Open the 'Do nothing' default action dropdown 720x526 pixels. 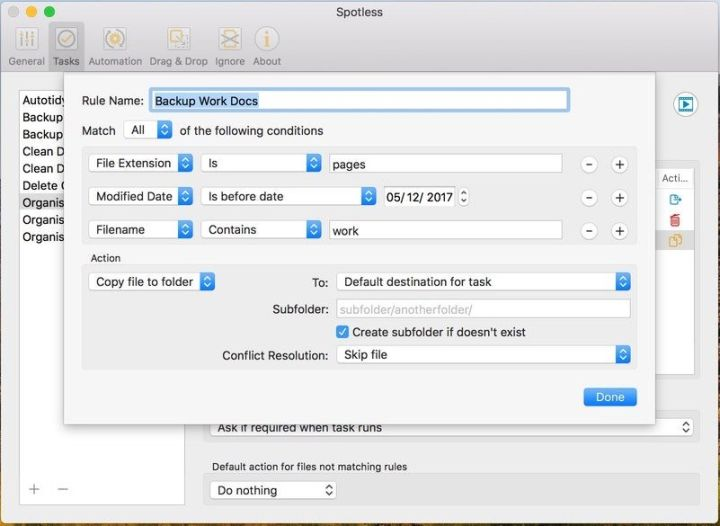pos(273,490)
